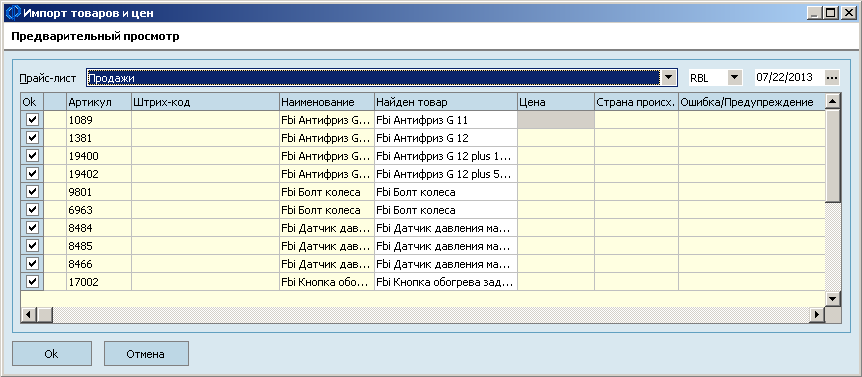Toggle Ok checkbox for article 6963
This screenshot has width=862, height=377.
(x=32, y=209)
